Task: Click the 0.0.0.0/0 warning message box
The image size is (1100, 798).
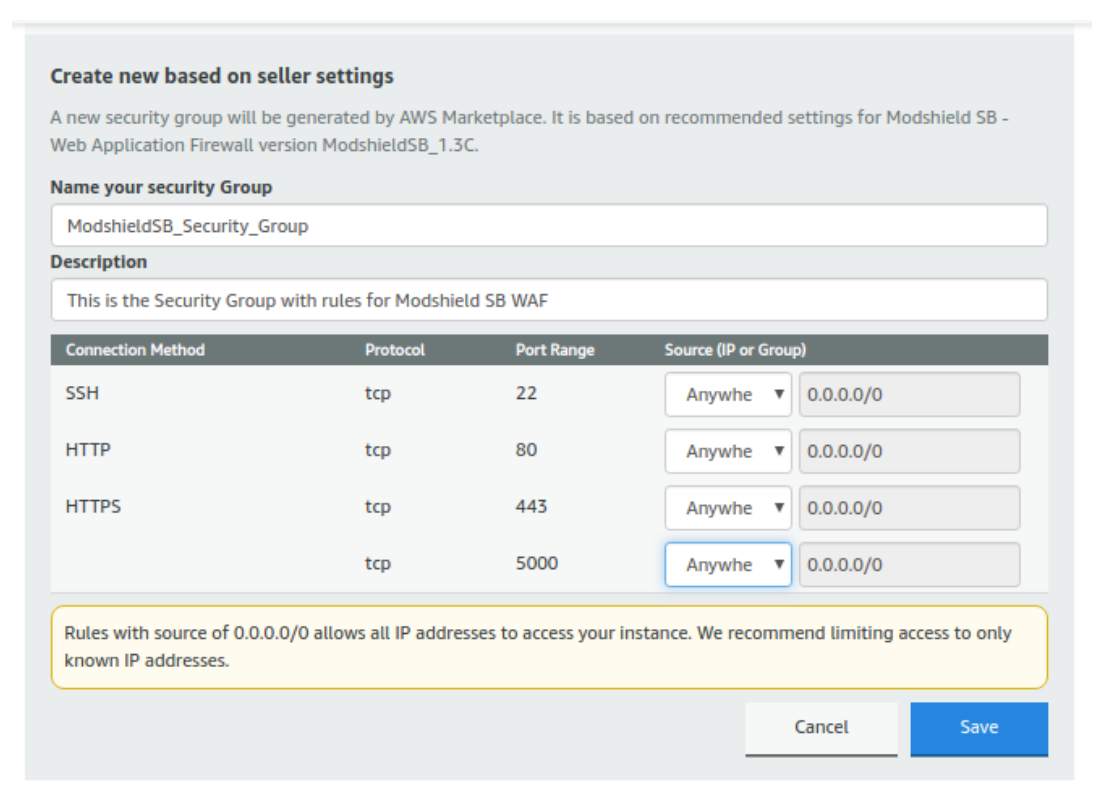Action: [x=548, y=647]
